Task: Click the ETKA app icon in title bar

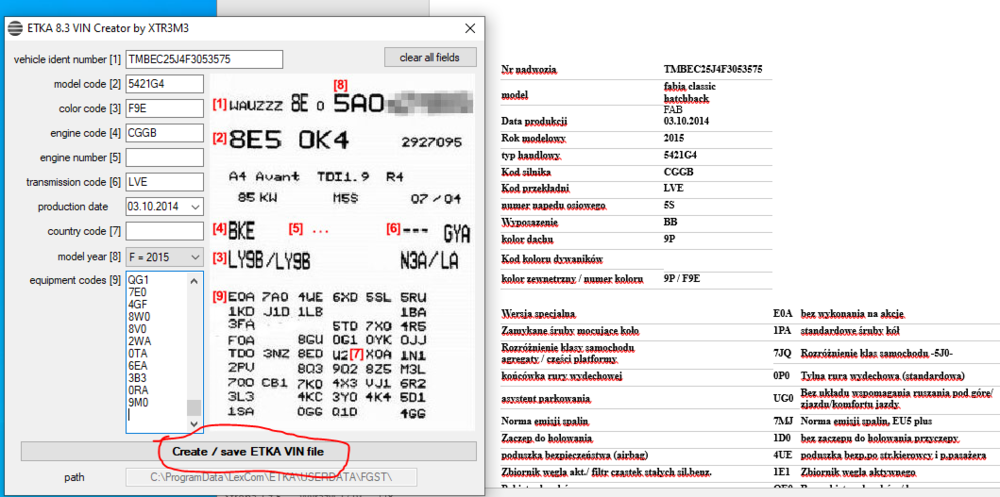Action: coord(15,28)
